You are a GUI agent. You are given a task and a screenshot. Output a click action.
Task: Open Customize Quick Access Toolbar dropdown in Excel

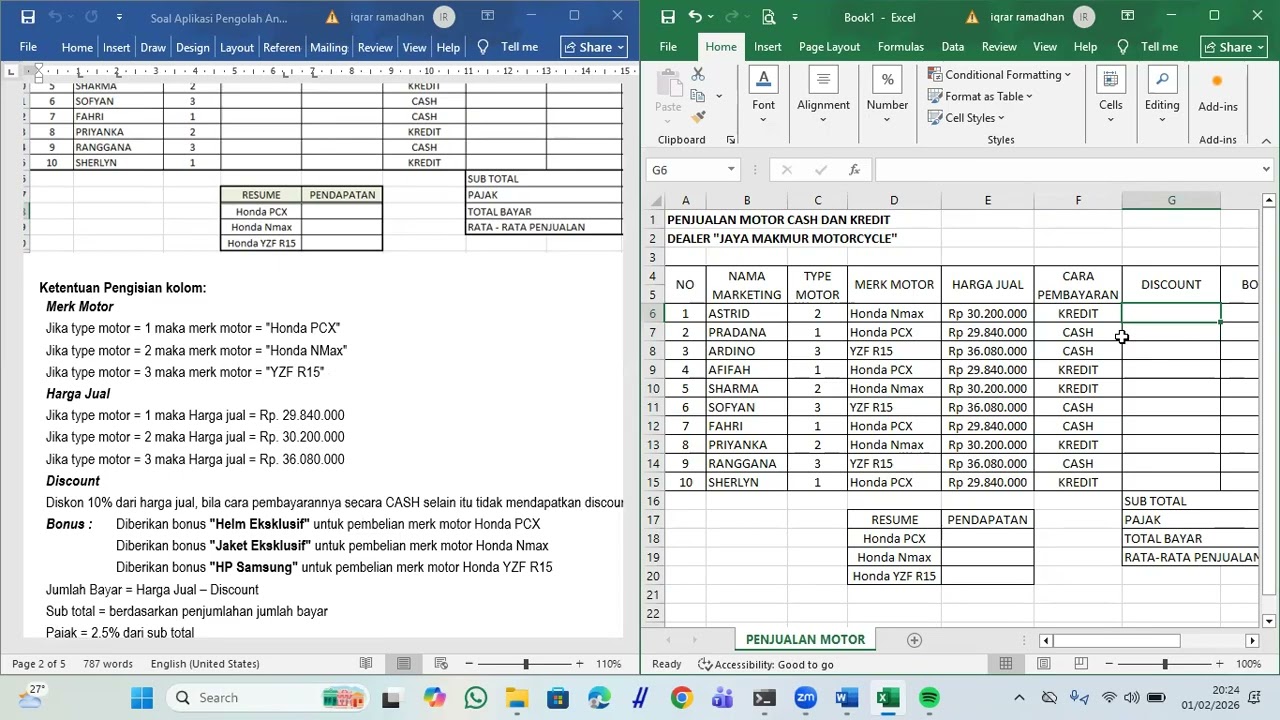coord(796,17)
